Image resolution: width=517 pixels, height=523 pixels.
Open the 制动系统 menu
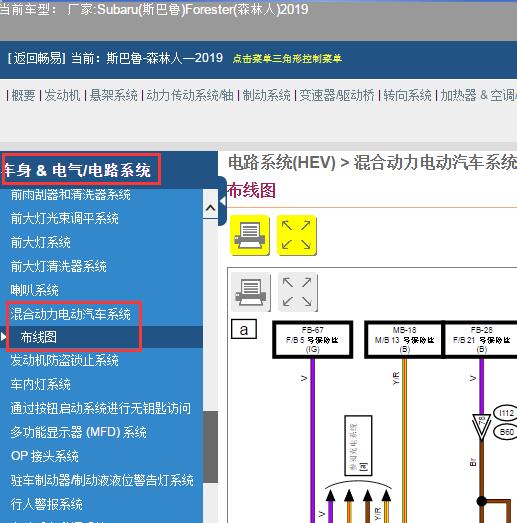[x=266, y=95]
